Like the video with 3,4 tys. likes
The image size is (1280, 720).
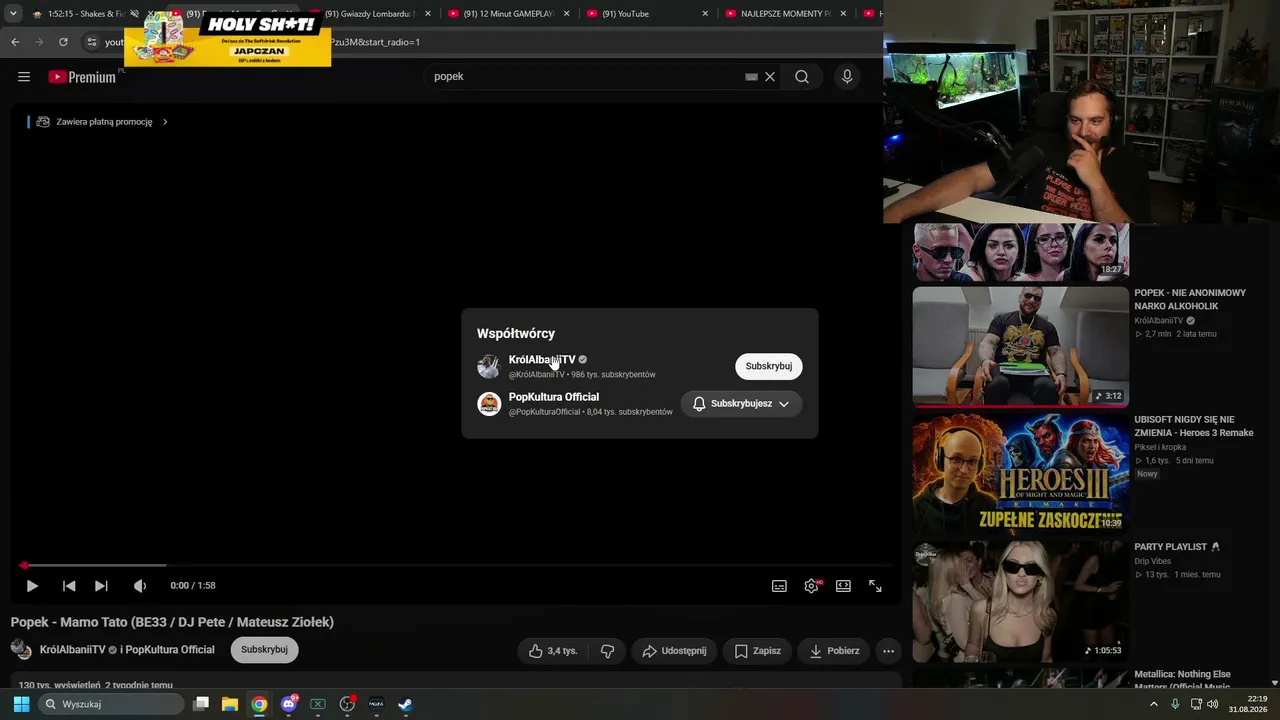tap(554, 651)
